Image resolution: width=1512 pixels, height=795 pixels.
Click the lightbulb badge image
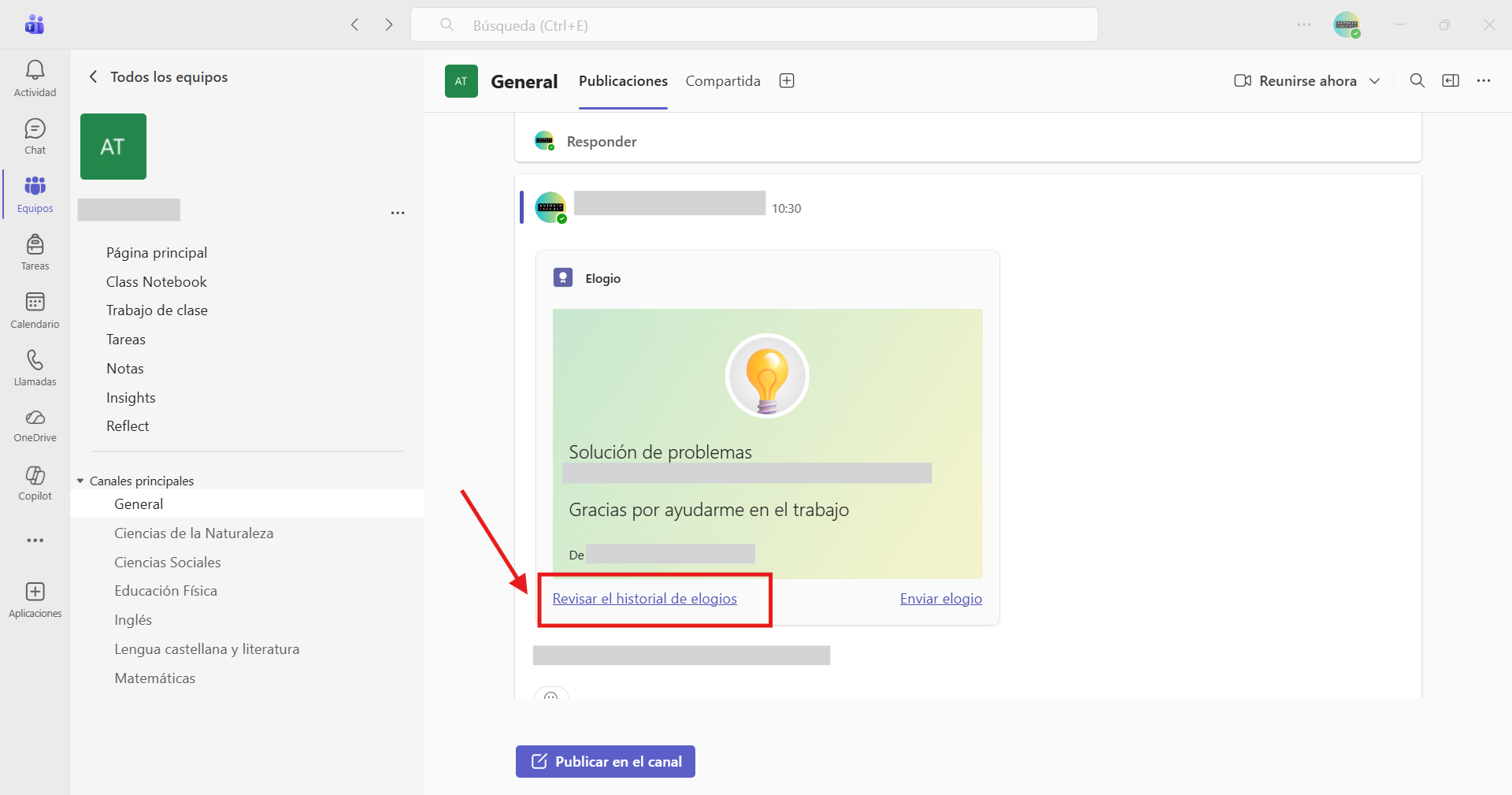(767, 376)
